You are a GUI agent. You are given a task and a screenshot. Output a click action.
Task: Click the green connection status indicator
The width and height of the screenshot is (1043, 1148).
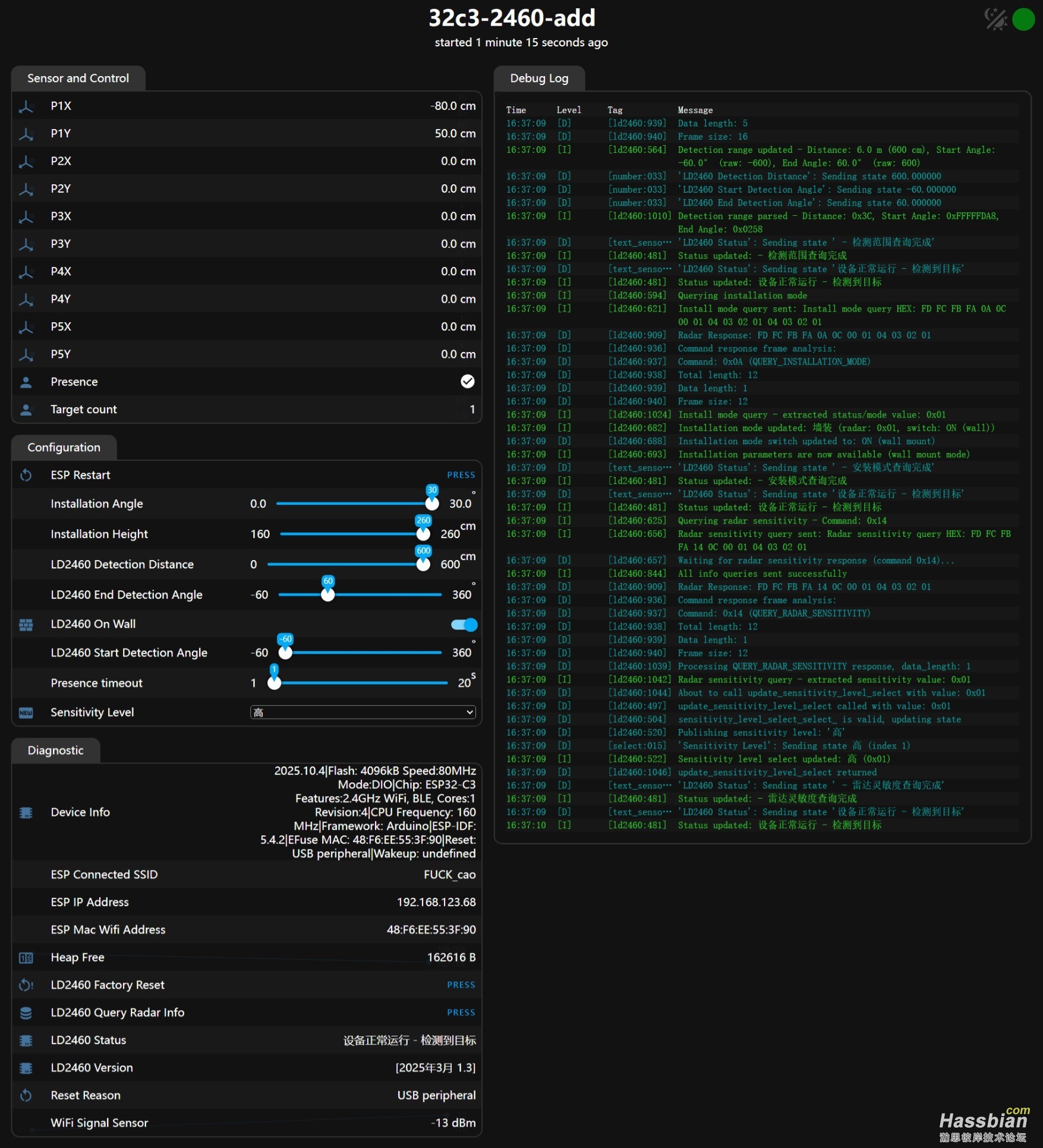1023,19
